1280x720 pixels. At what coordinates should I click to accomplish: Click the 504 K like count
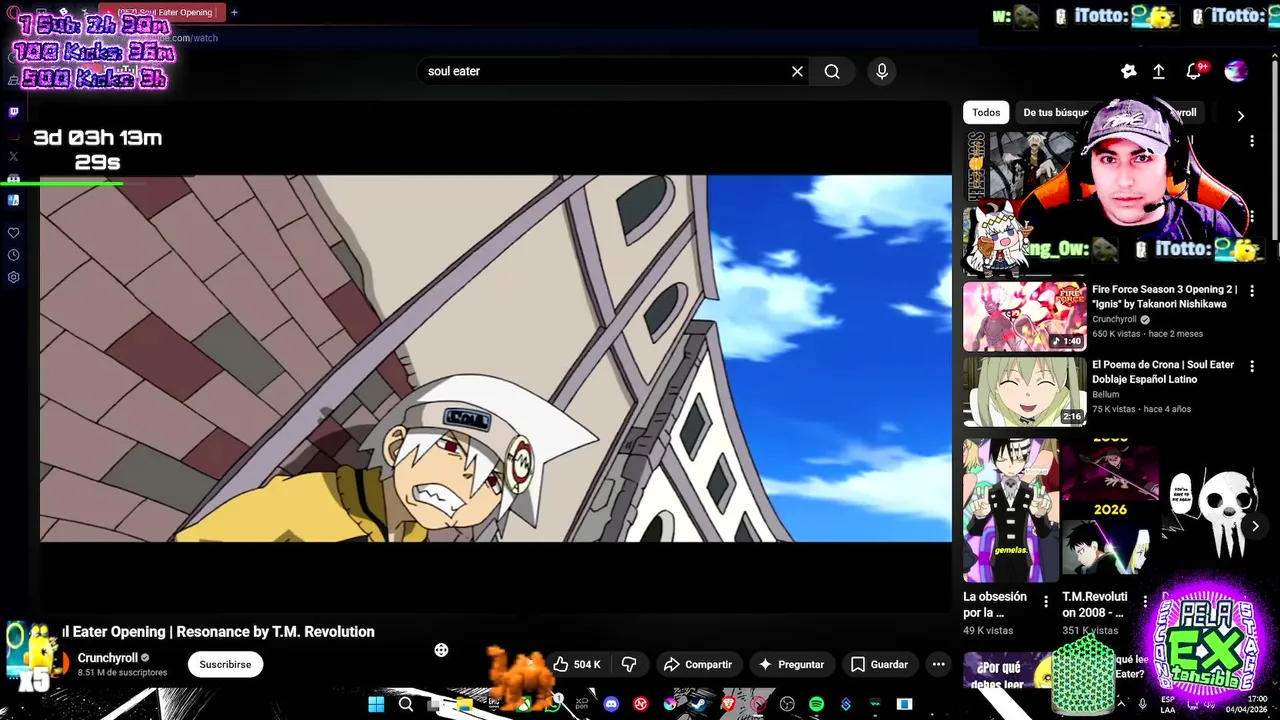(x=587, y=665)
